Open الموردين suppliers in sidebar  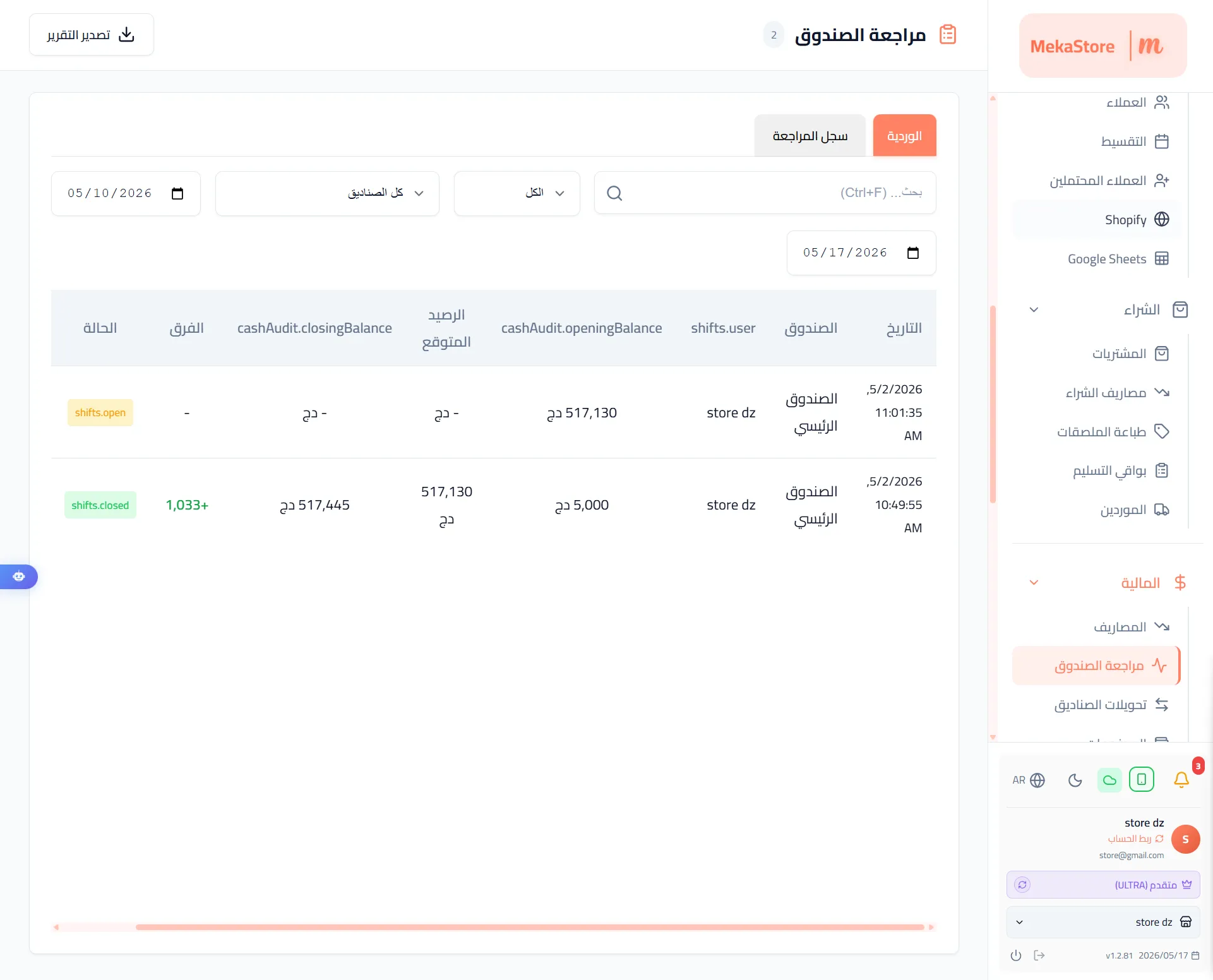tap(1096, 510)
